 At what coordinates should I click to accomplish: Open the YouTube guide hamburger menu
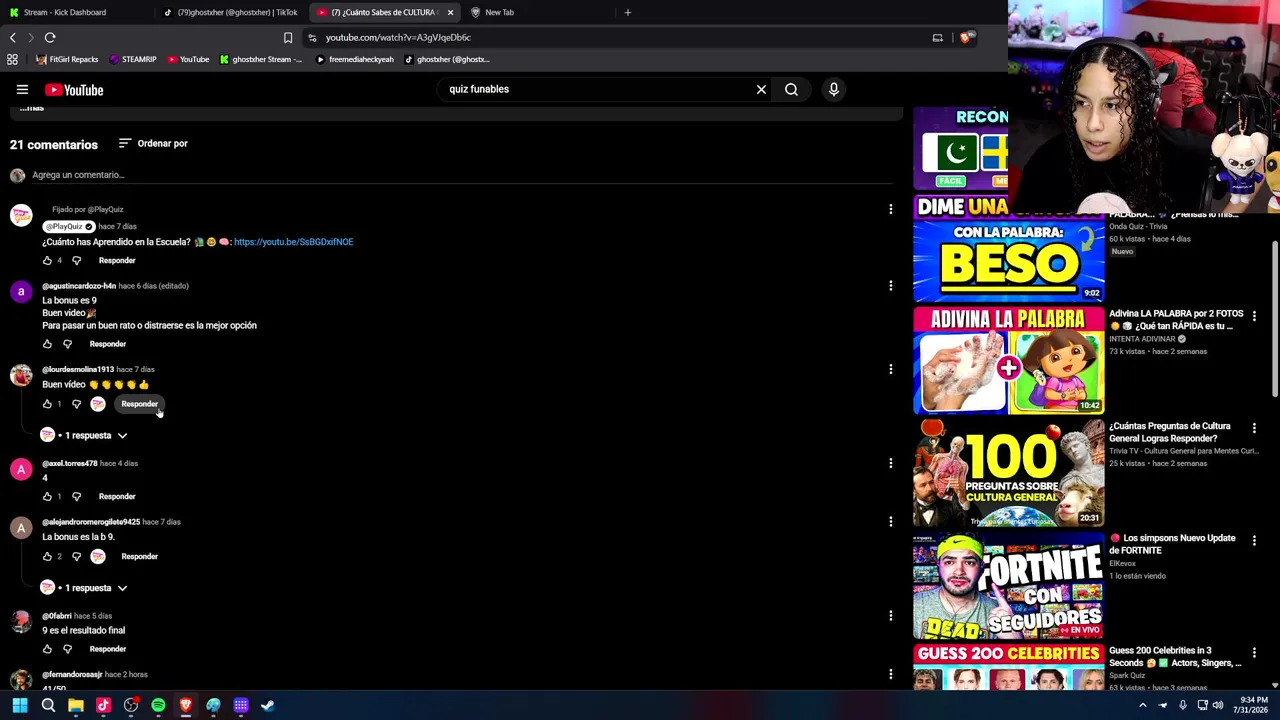(22, 90)
